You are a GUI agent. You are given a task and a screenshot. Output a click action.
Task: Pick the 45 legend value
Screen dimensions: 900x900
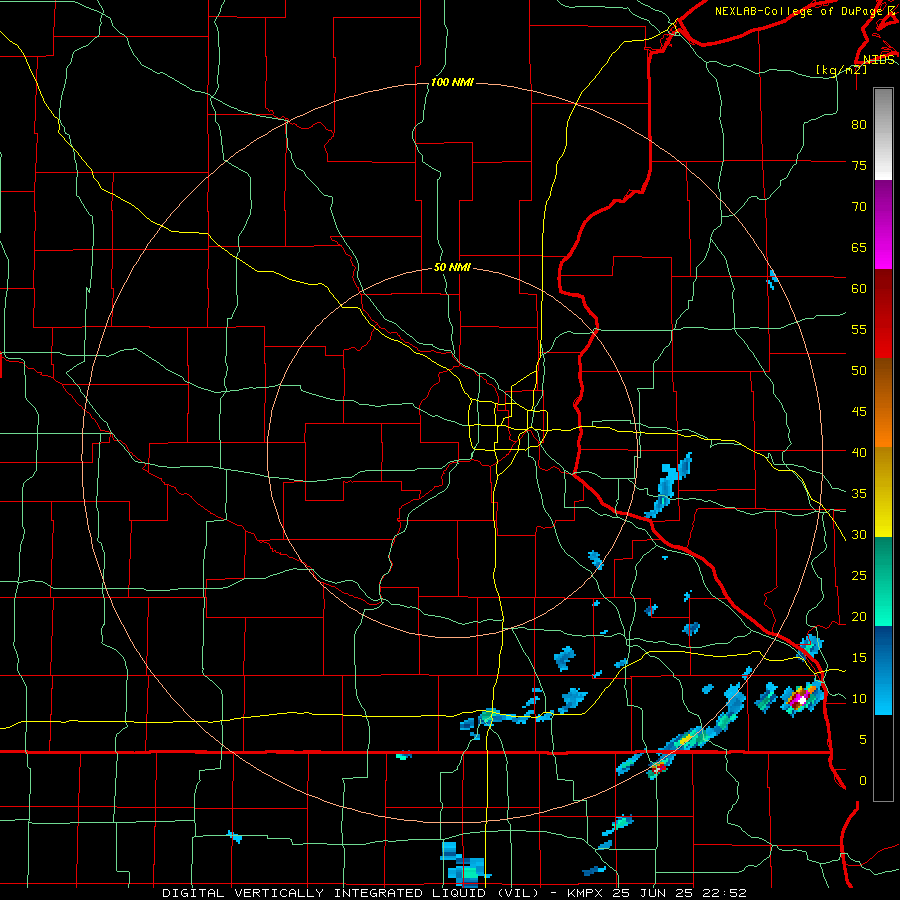click(x=859, y=412)
